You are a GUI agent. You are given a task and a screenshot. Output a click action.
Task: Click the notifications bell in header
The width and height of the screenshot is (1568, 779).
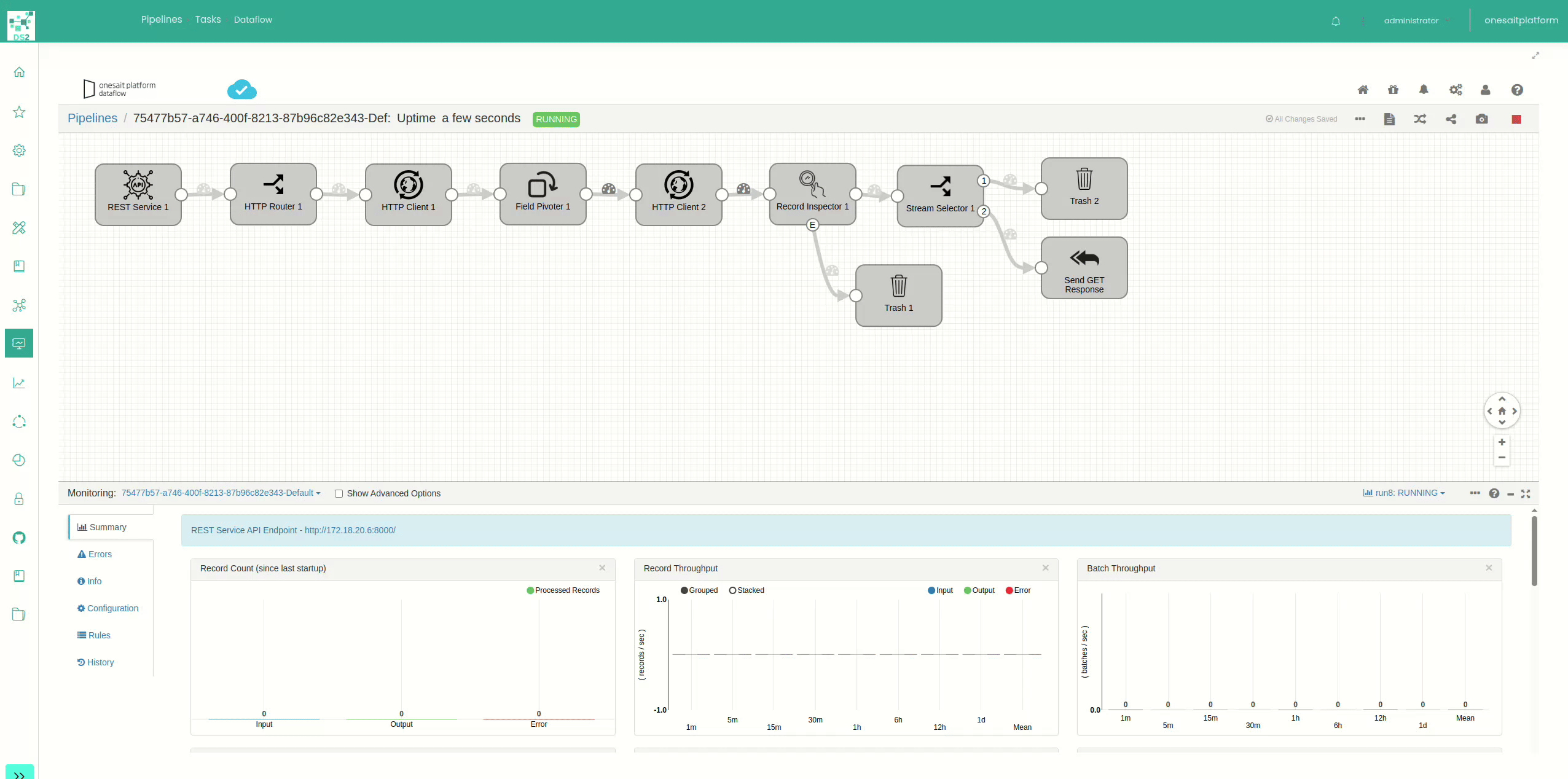[1336, 21]
